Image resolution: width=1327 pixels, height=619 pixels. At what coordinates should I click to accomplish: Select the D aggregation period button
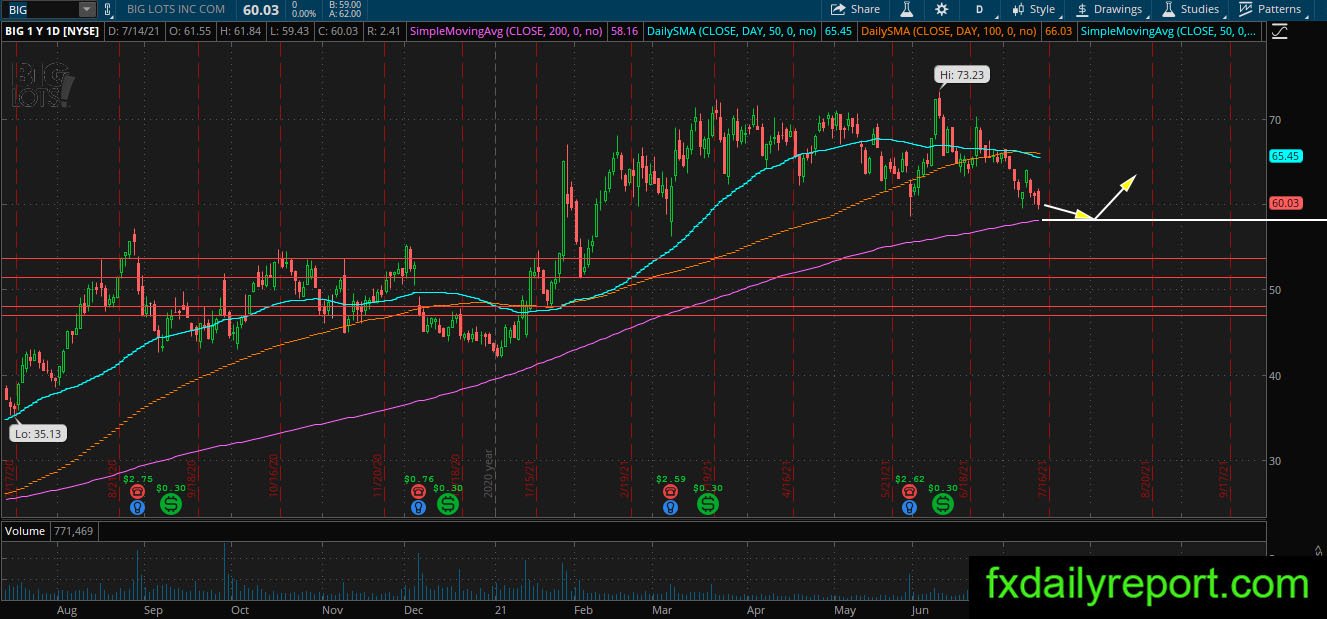979,9
